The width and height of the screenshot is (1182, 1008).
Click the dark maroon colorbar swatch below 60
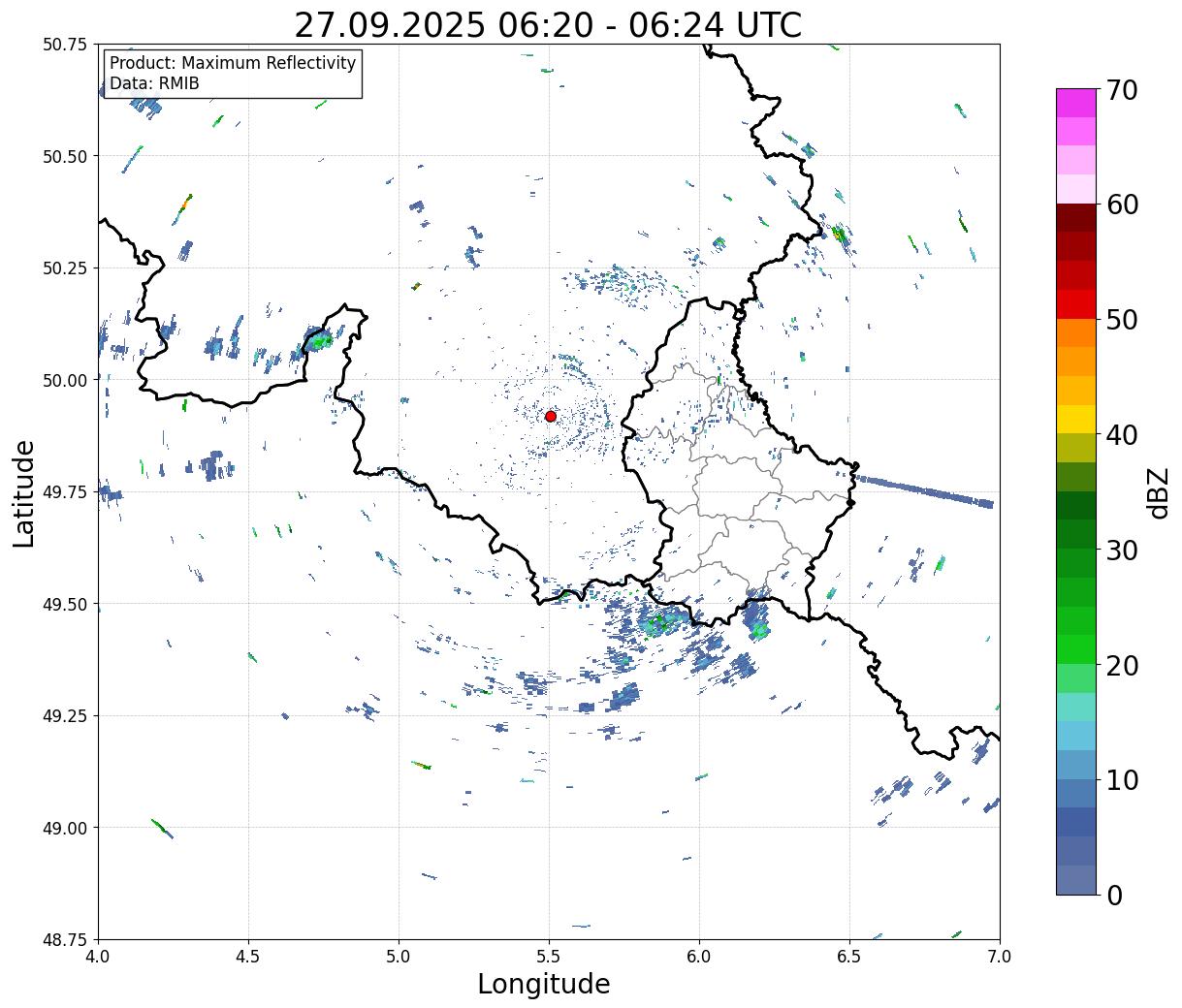[x=1076, y=218]
